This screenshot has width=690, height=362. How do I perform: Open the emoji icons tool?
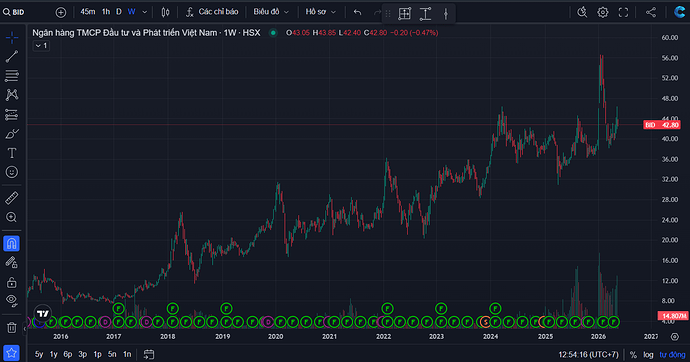click(x=12, y=172)
